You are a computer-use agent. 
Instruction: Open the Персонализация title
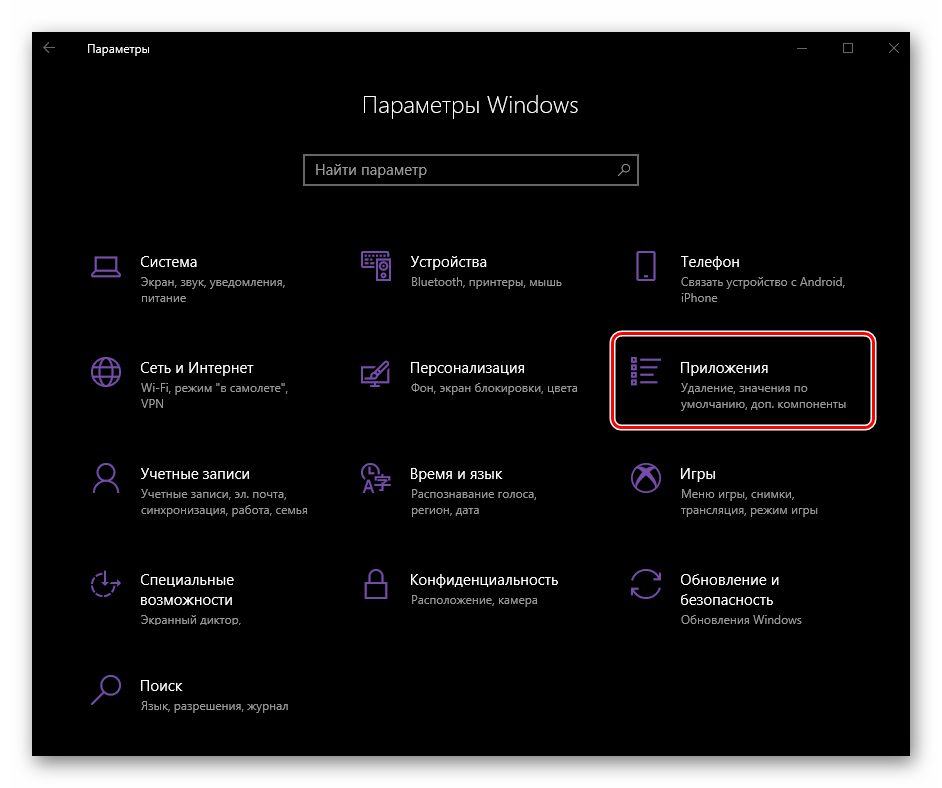(x=467, y=368)
